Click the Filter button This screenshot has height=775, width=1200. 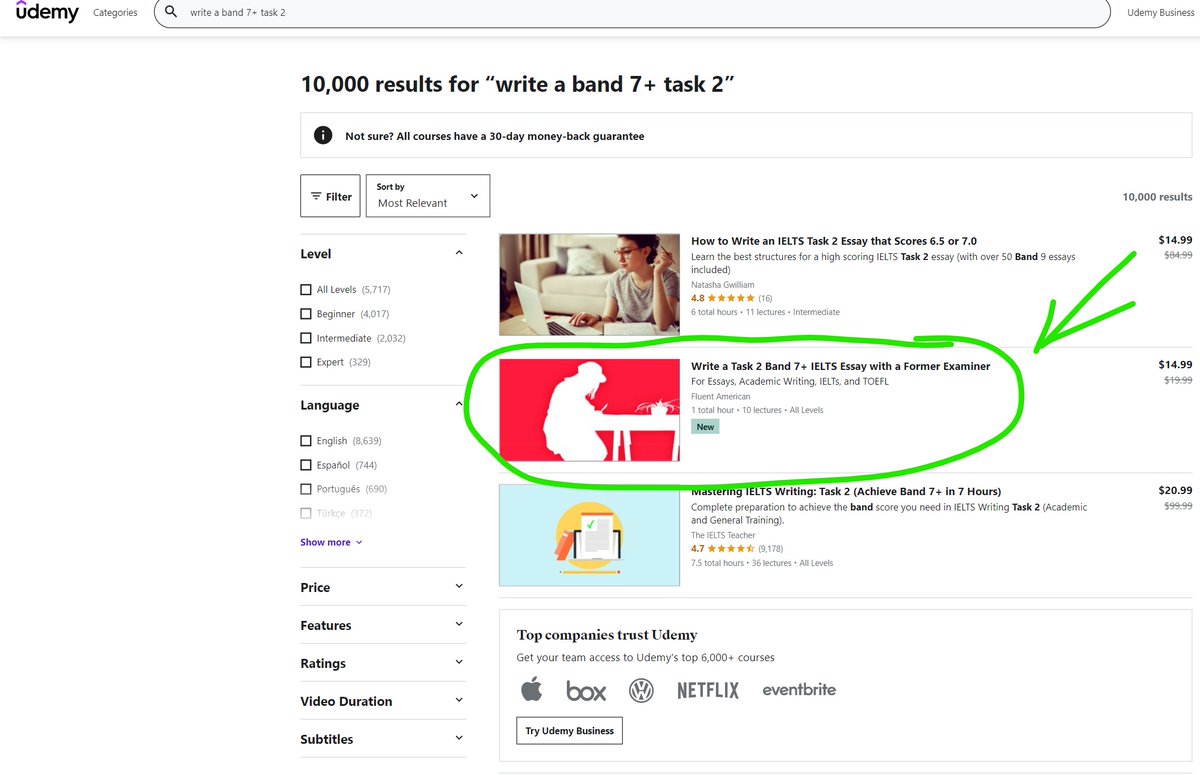(x=330, y=196)
